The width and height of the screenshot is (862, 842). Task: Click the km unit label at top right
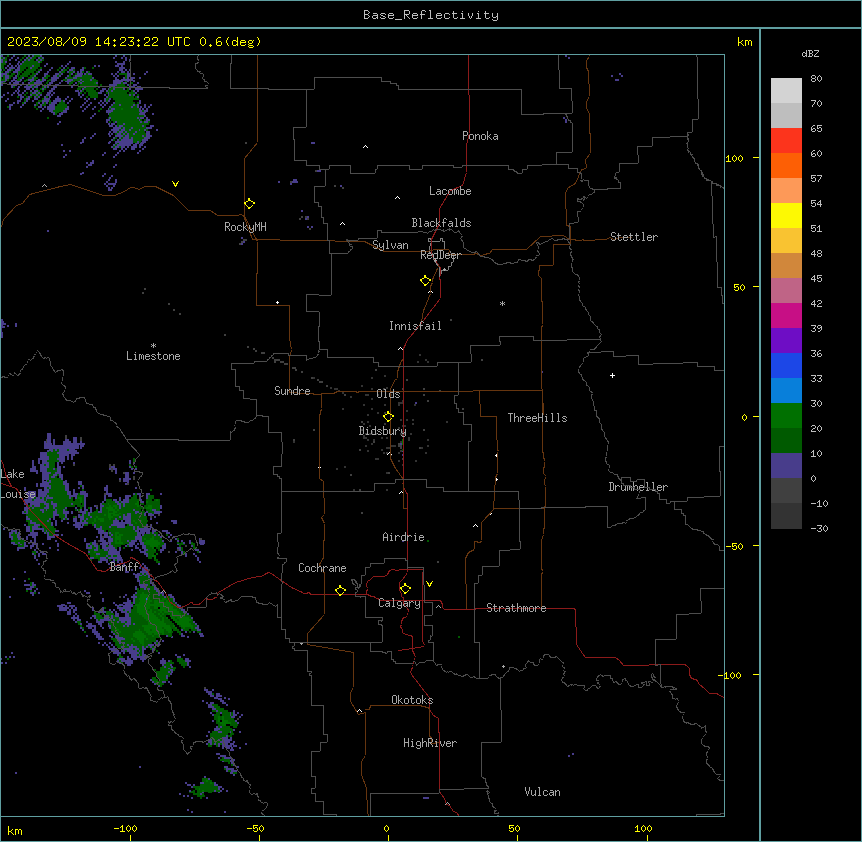point(744,42)
